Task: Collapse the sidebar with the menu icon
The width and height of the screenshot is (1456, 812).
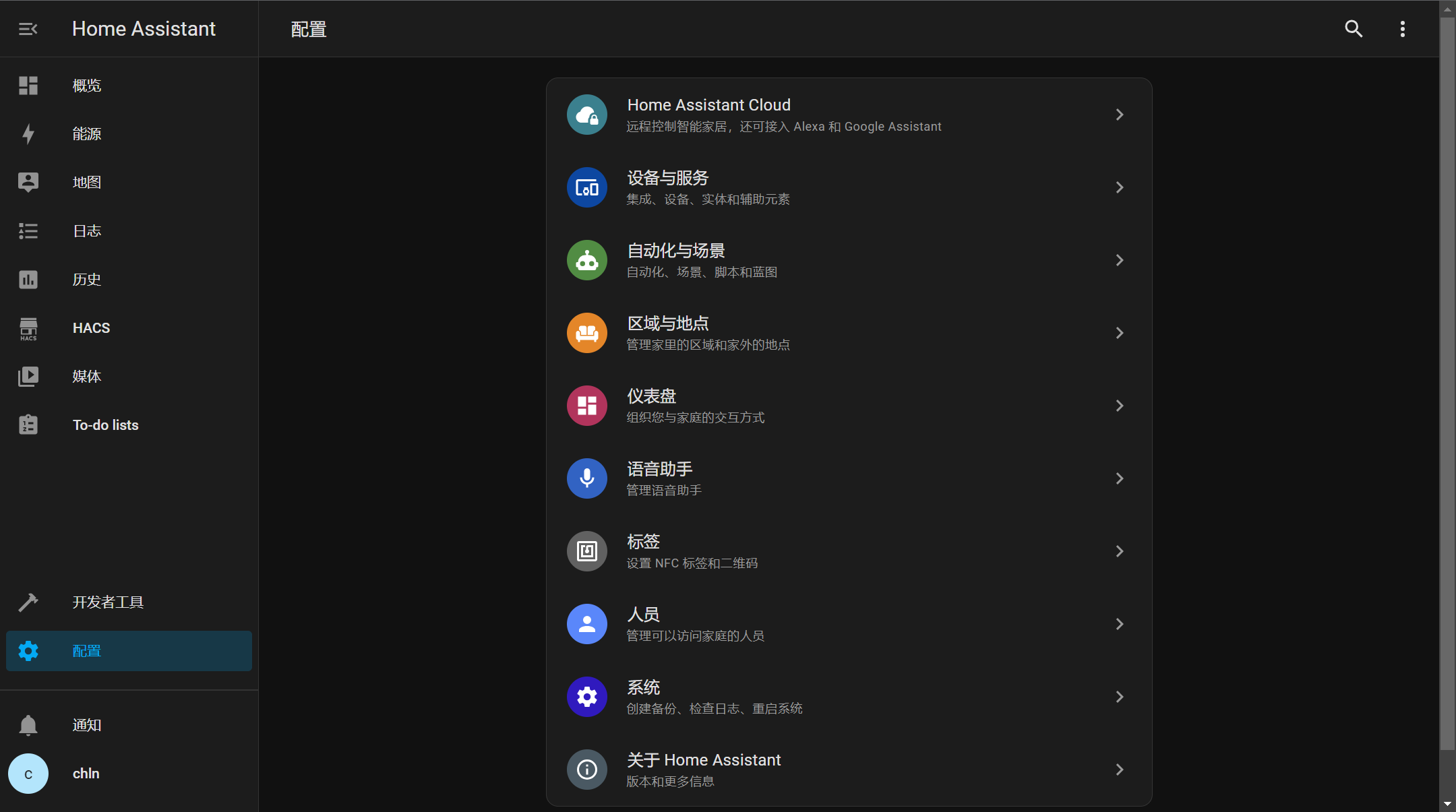Action: point(28,29)
